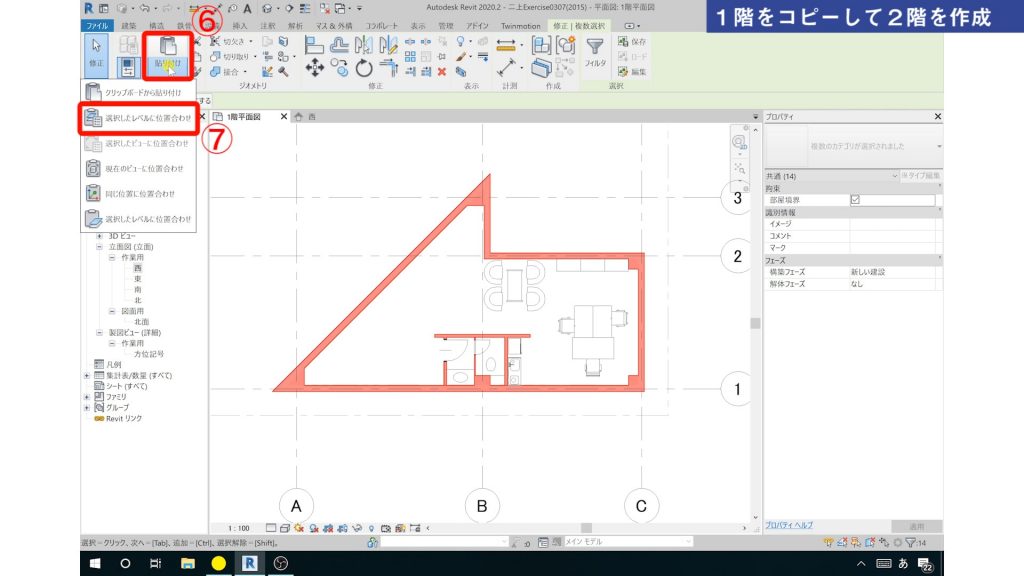
Task: Expand the 集計表/数量 tree node
Action: tap(87, 375)
